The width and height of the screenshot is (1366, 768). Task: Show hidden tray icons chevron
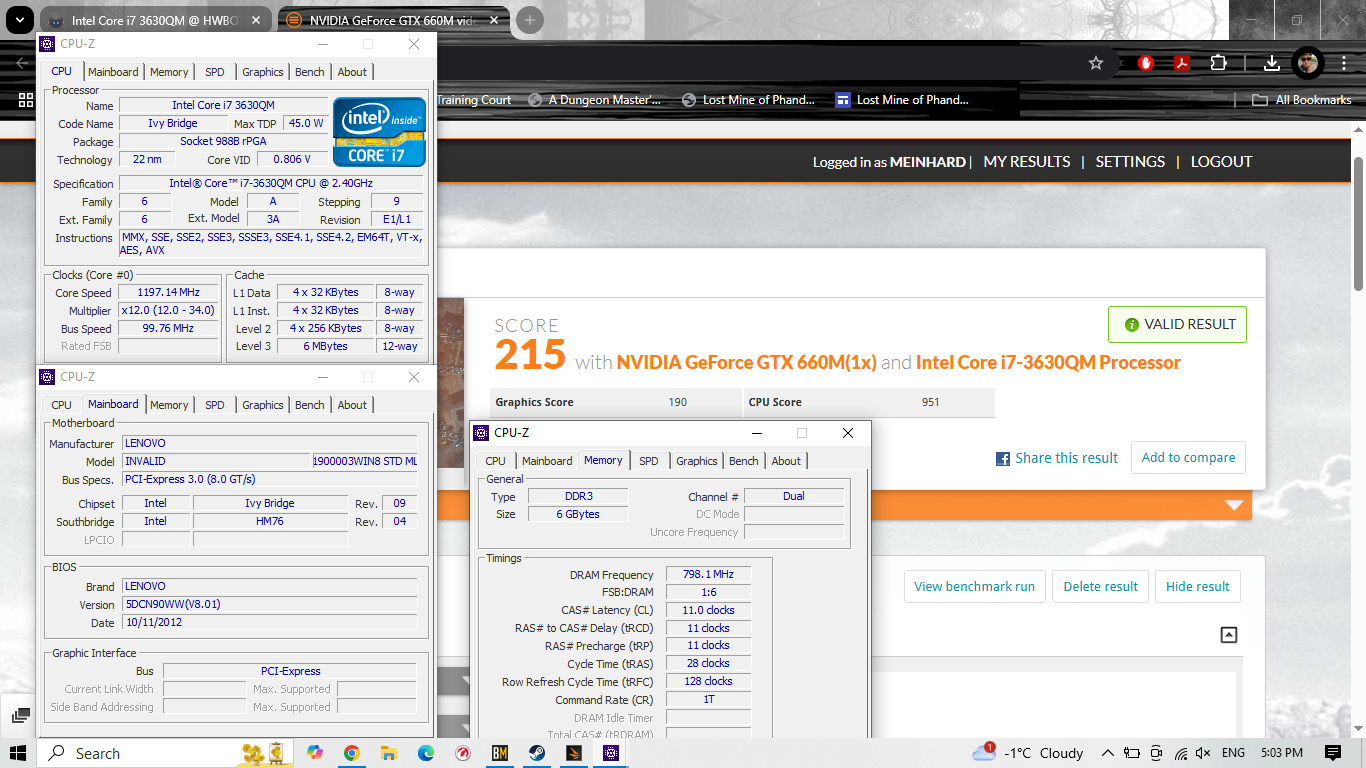click(1108, 753)
